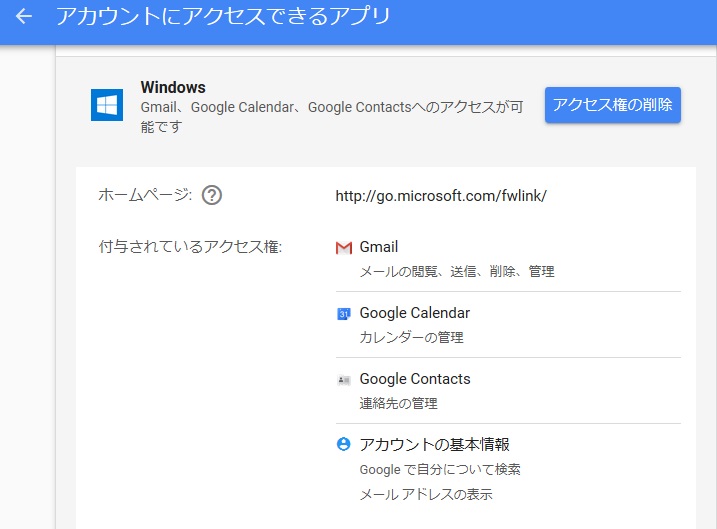Open the ホームページ help question mark

212,195
